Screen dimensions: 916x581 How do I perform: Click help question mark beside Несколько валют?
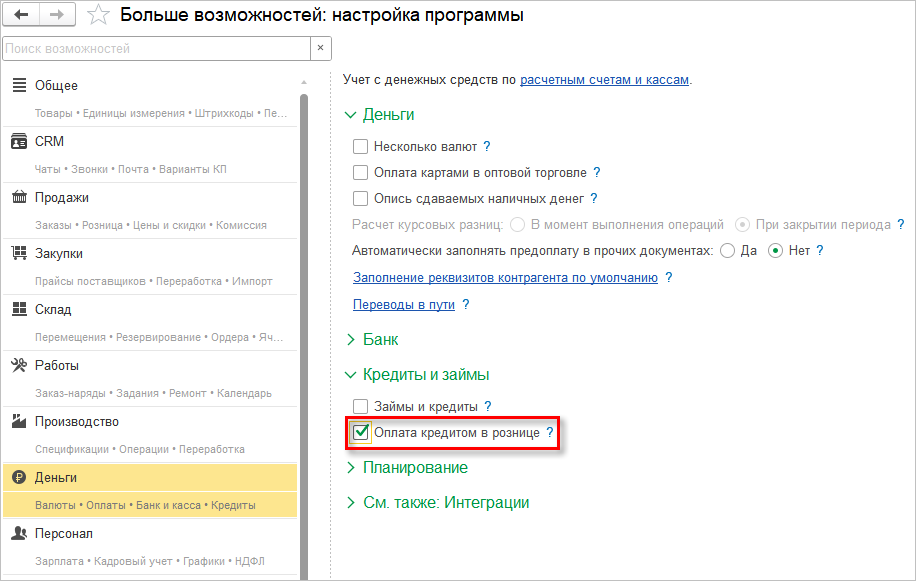(x=487, y=147)
